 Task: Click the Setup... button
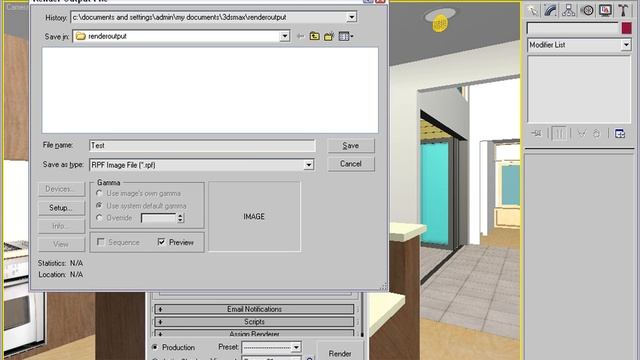61,208
